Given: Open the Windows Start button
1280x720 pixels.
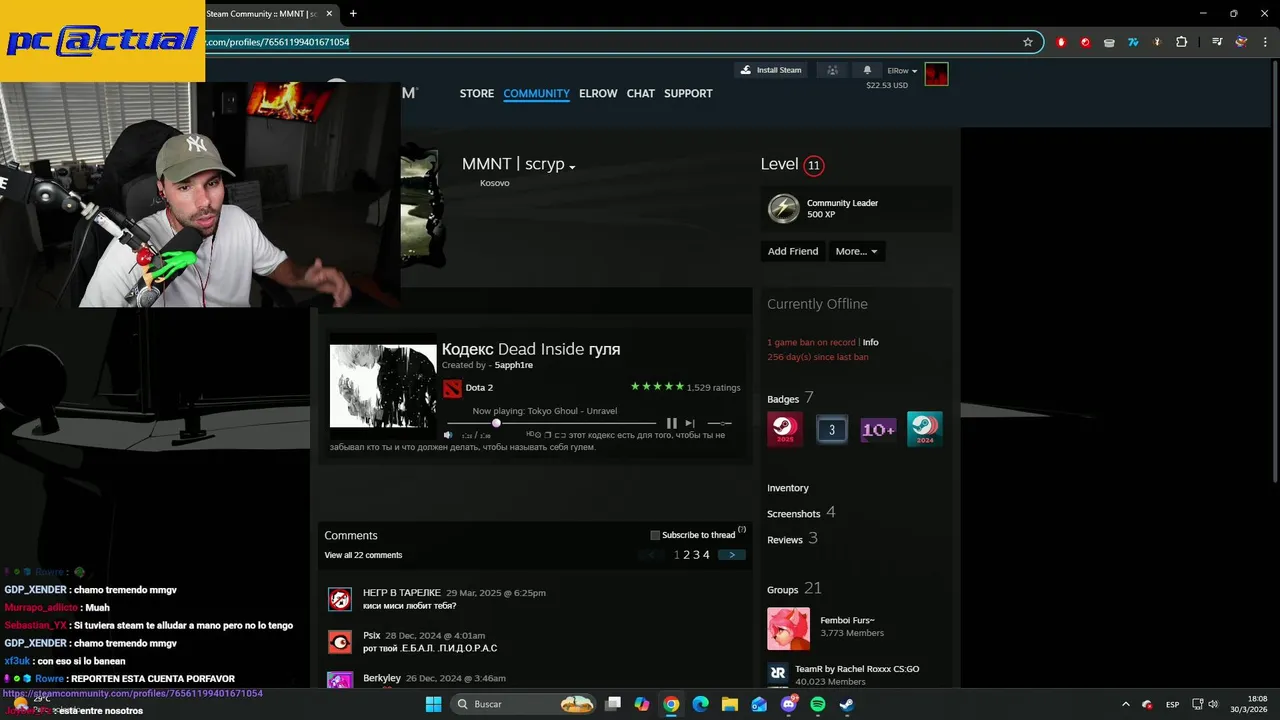Looking at the screenshot, I should tap(434, 704).
